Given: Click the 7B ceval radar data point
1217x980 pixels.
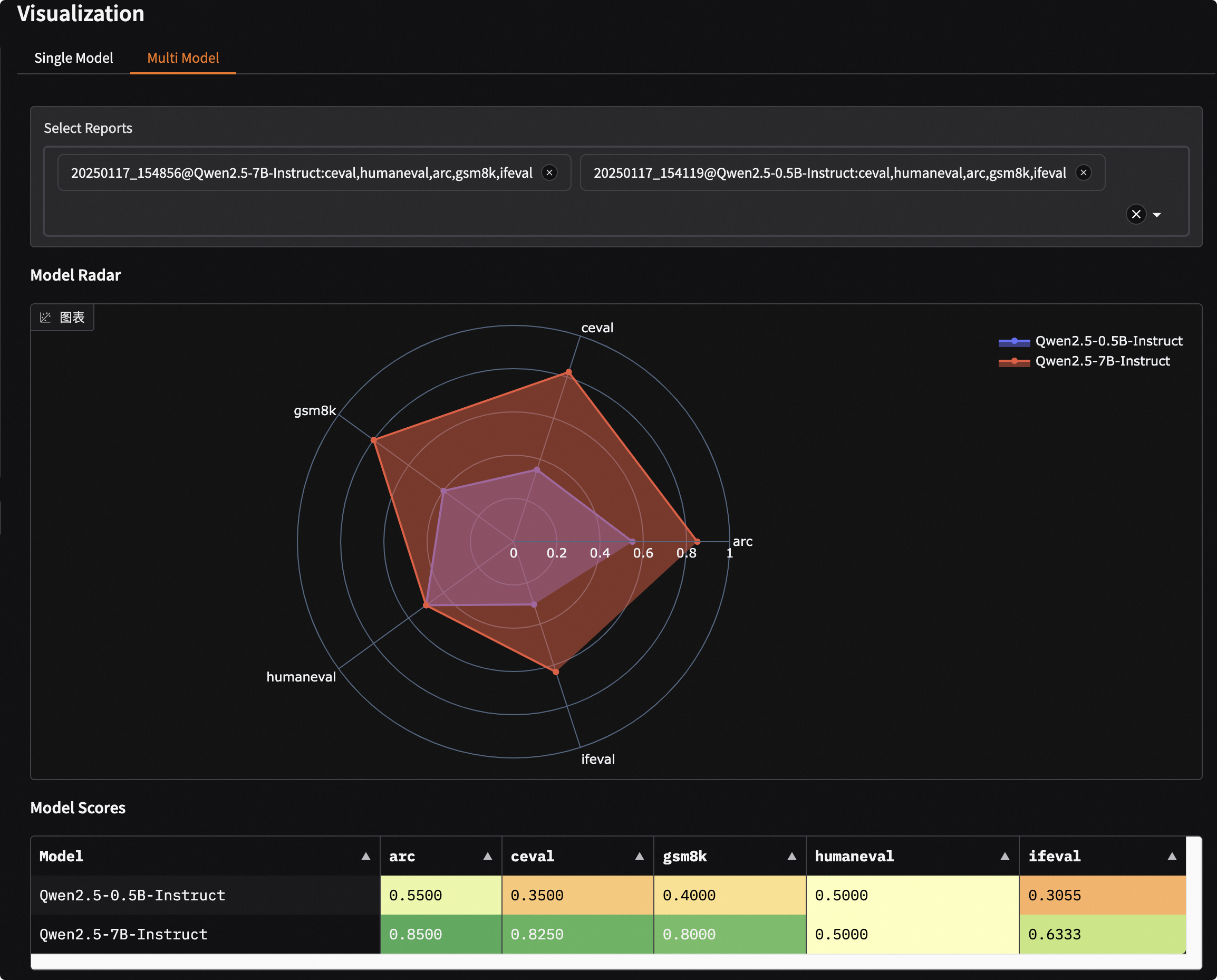Looking at the screenshot, I should click(568, 372).
